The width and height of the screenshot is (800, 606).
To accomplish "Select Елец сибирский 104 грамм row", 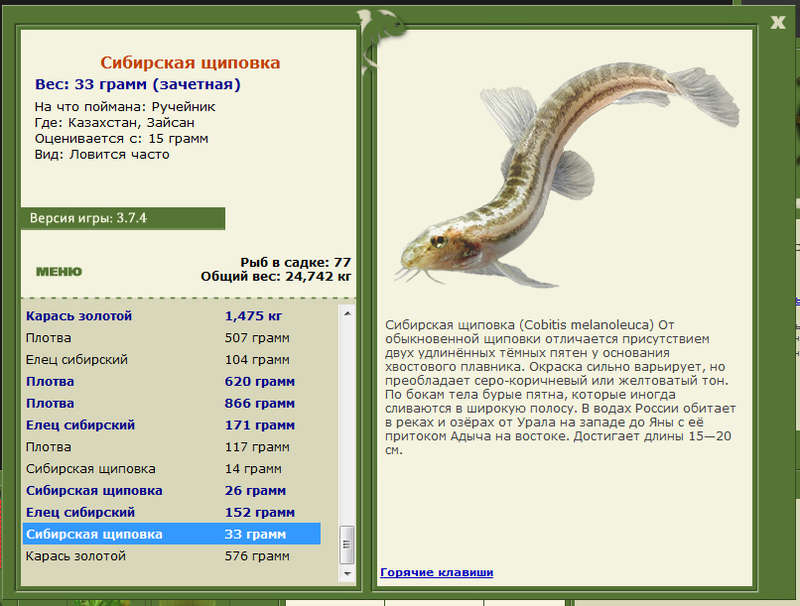I will [x=171, y=360].
